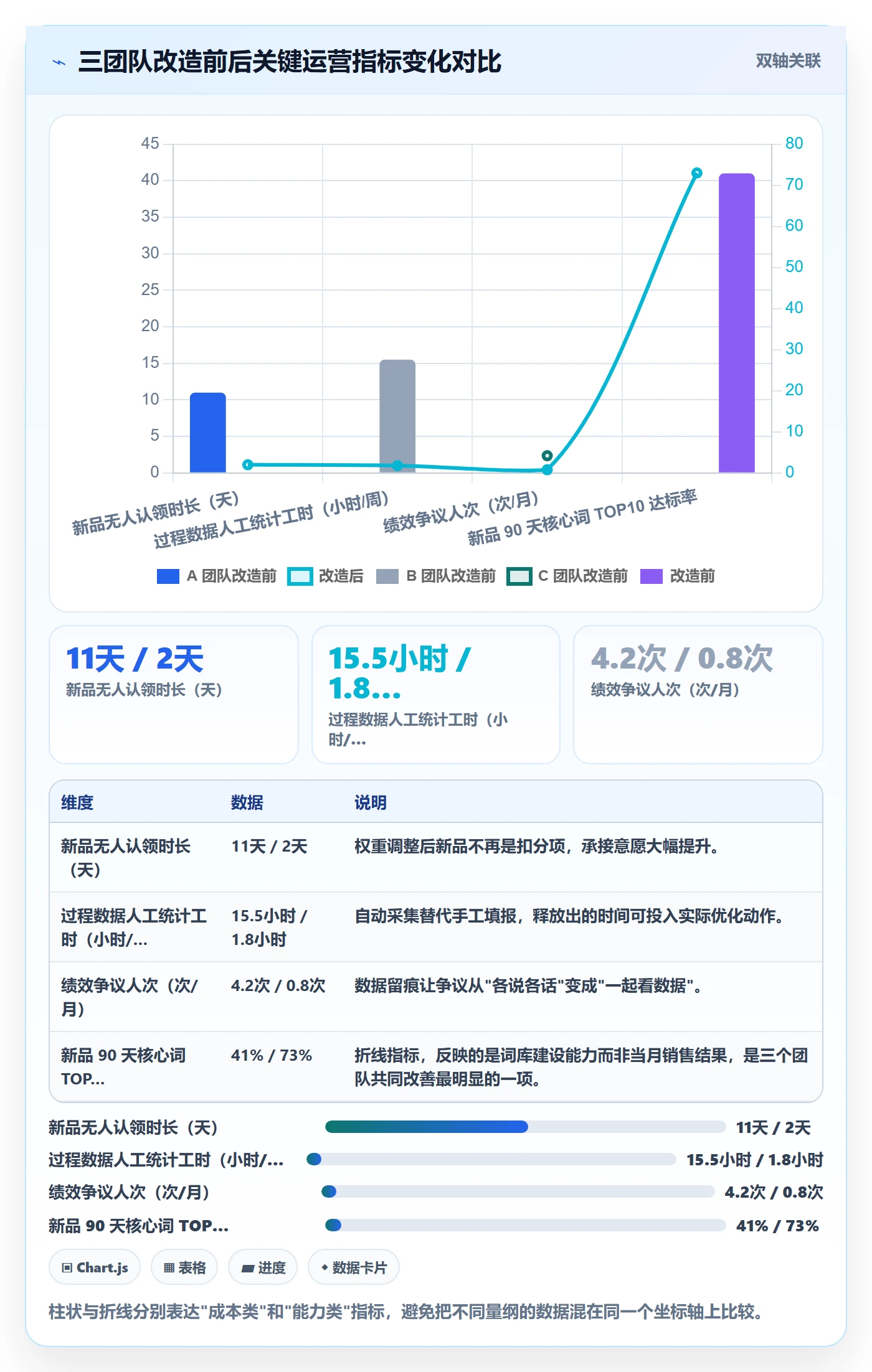Toggle the C 团队改造前 legend item
The image size is (872, 1372).
[567, 576]
